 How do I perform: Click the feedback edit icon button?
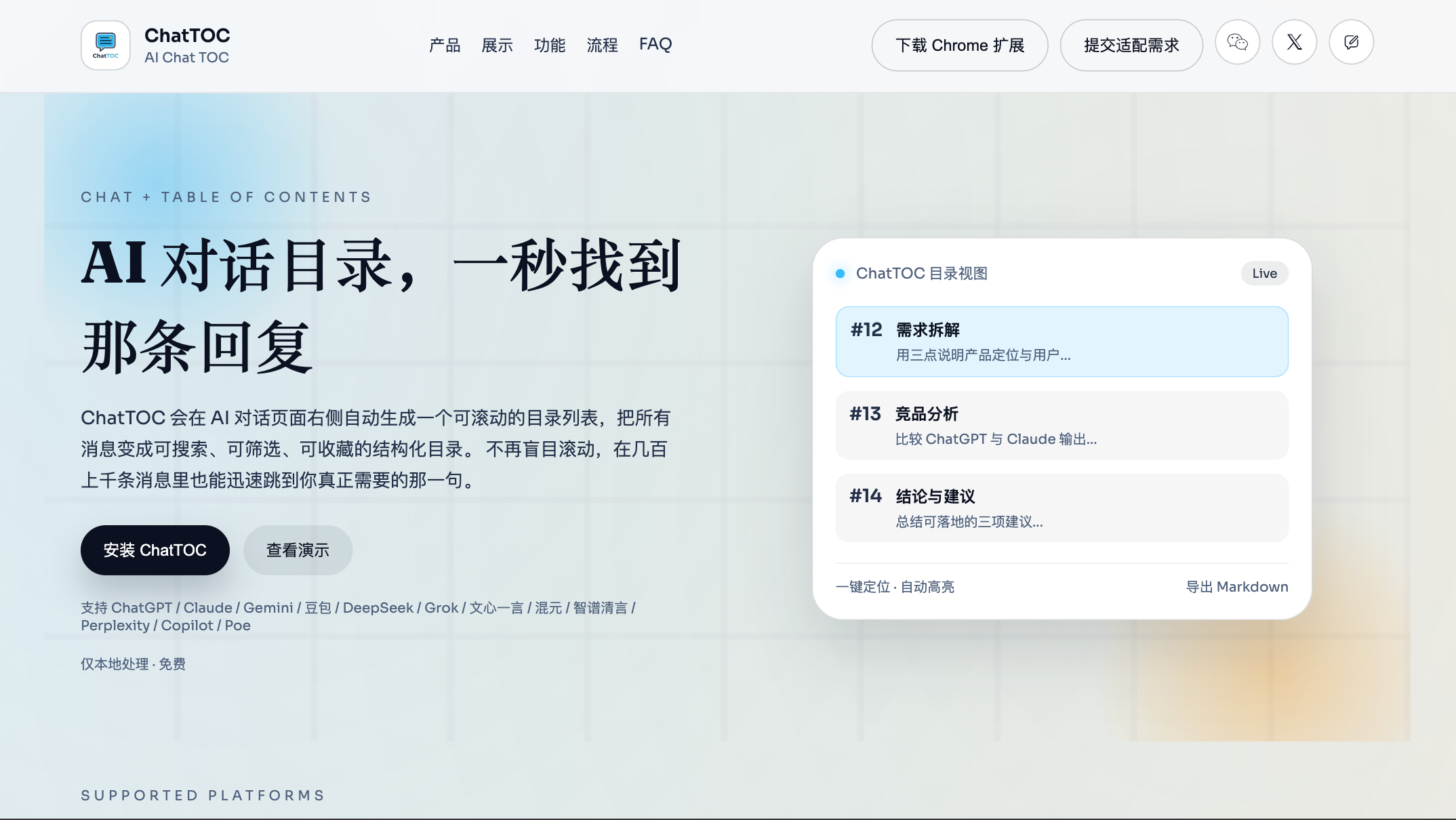pos(1351,43)
